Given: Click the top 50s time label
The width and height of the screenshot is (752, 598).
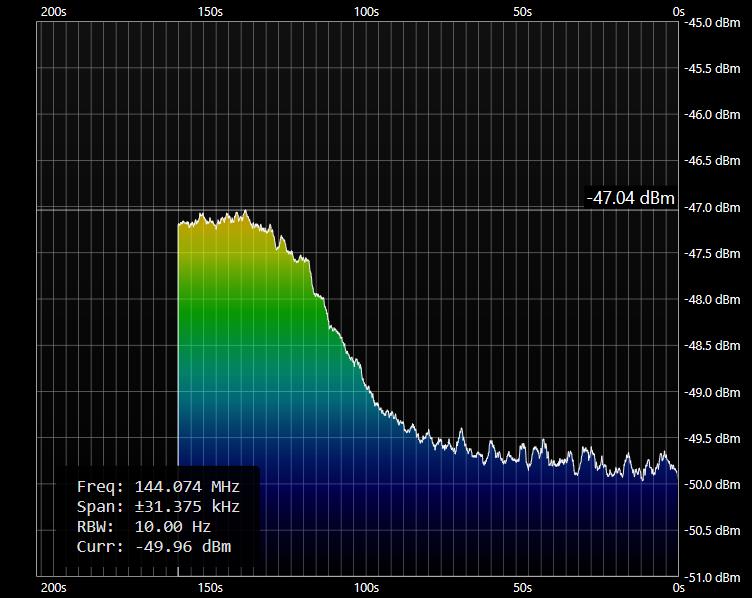Looking at the screenshot, I should coord(522,12).
